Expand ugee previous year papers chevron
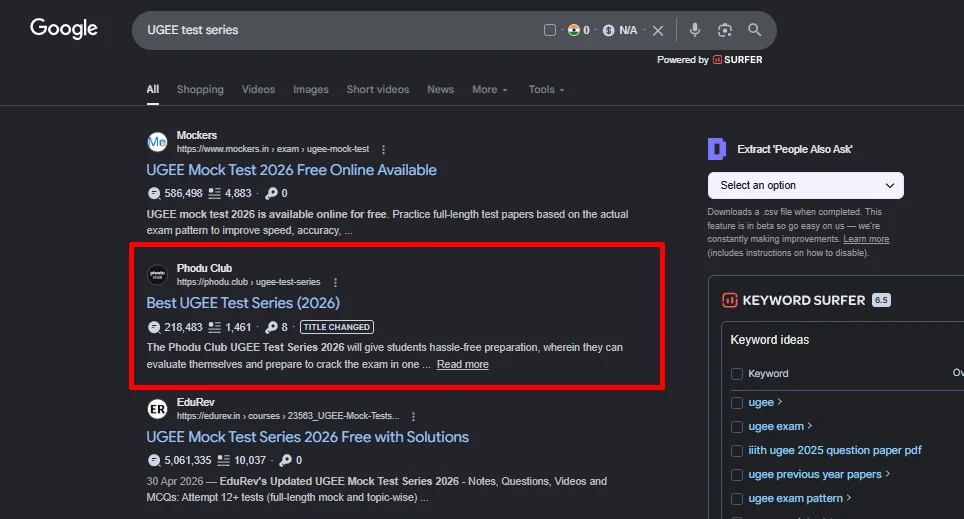Screen dimensions: 964x519 (888, 473)
